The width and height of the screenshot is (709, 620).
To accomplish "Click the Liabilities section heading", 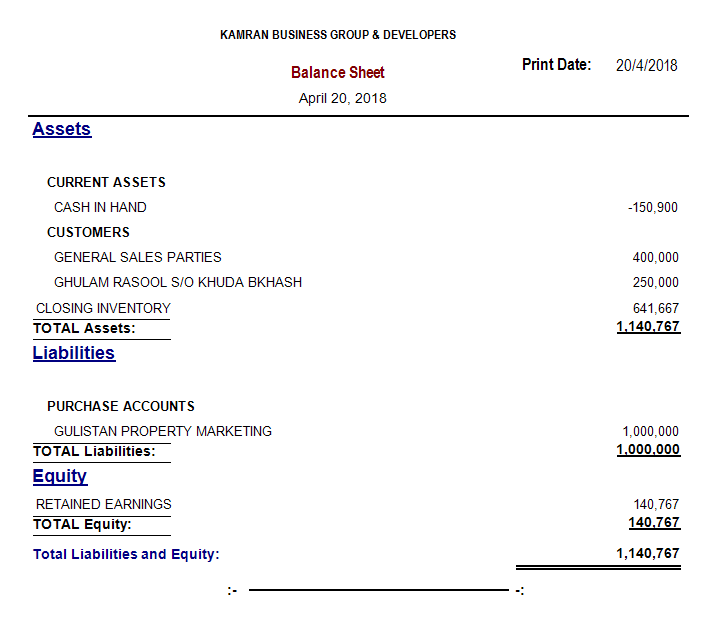I will coord(73,353).
